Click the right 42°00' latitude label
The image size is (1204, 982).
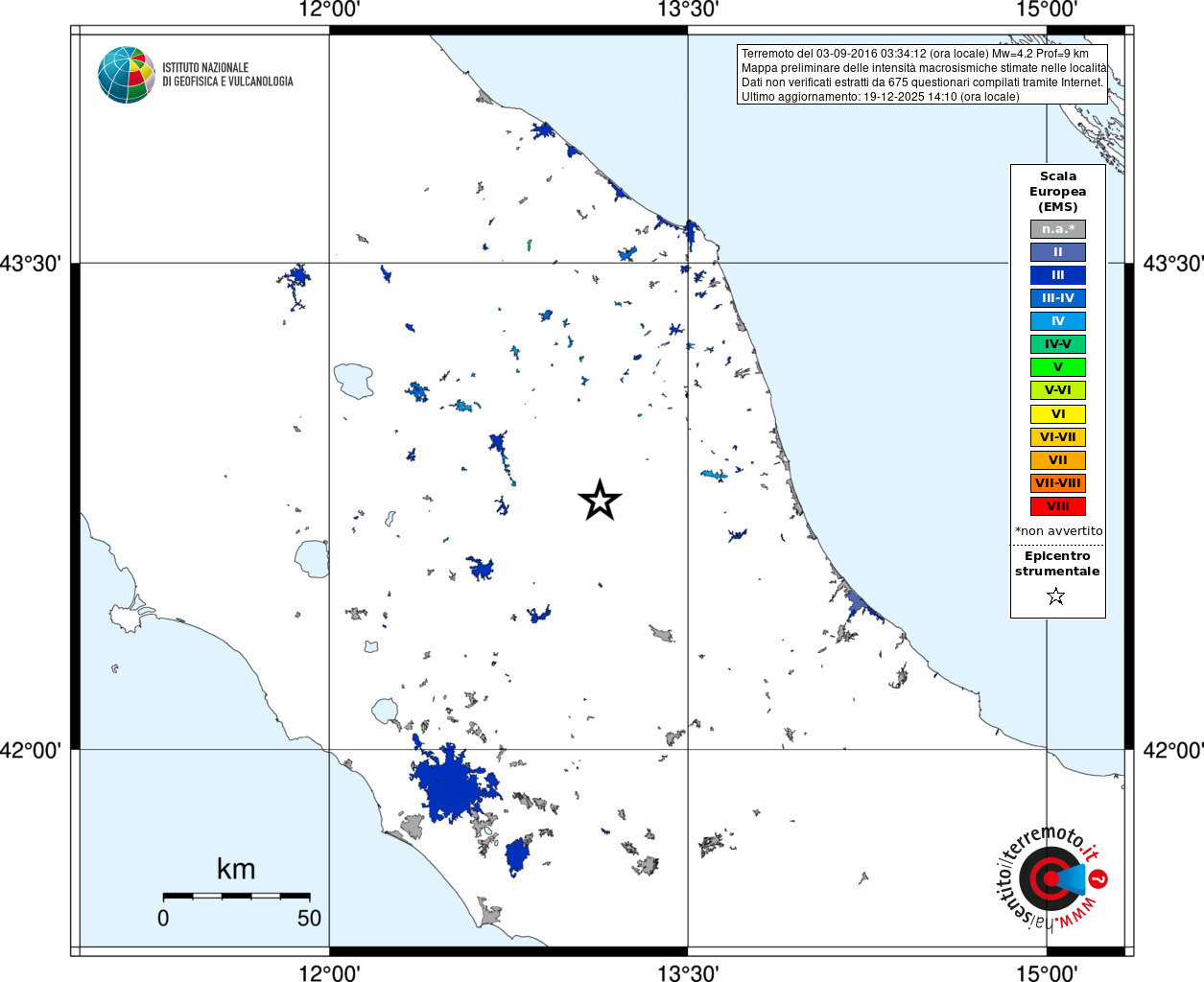1173,749
